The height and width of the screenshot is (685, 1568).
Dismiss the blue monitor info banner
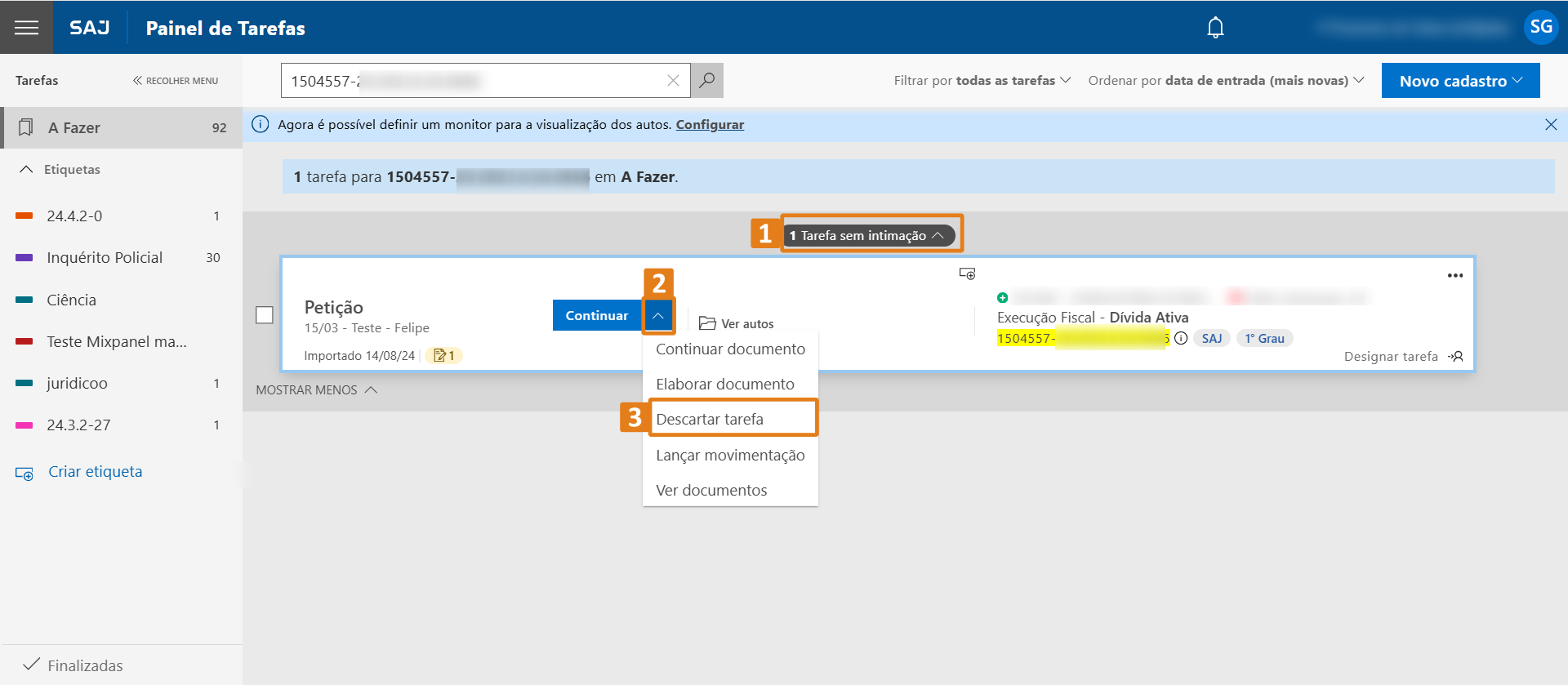coord(1550,125)
